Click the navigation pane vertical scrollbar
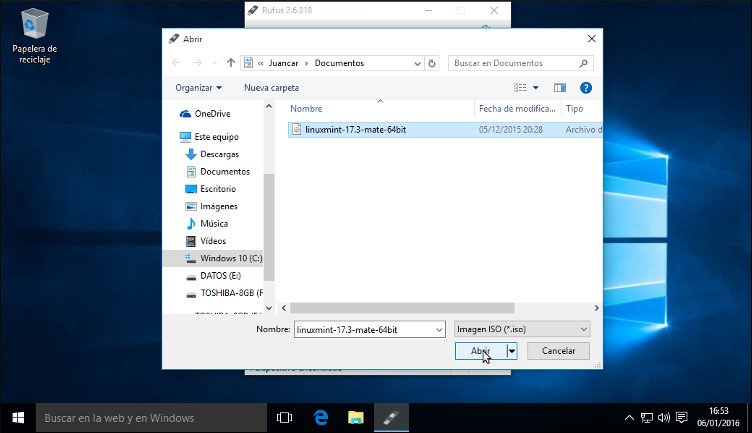 click(269, 227)
